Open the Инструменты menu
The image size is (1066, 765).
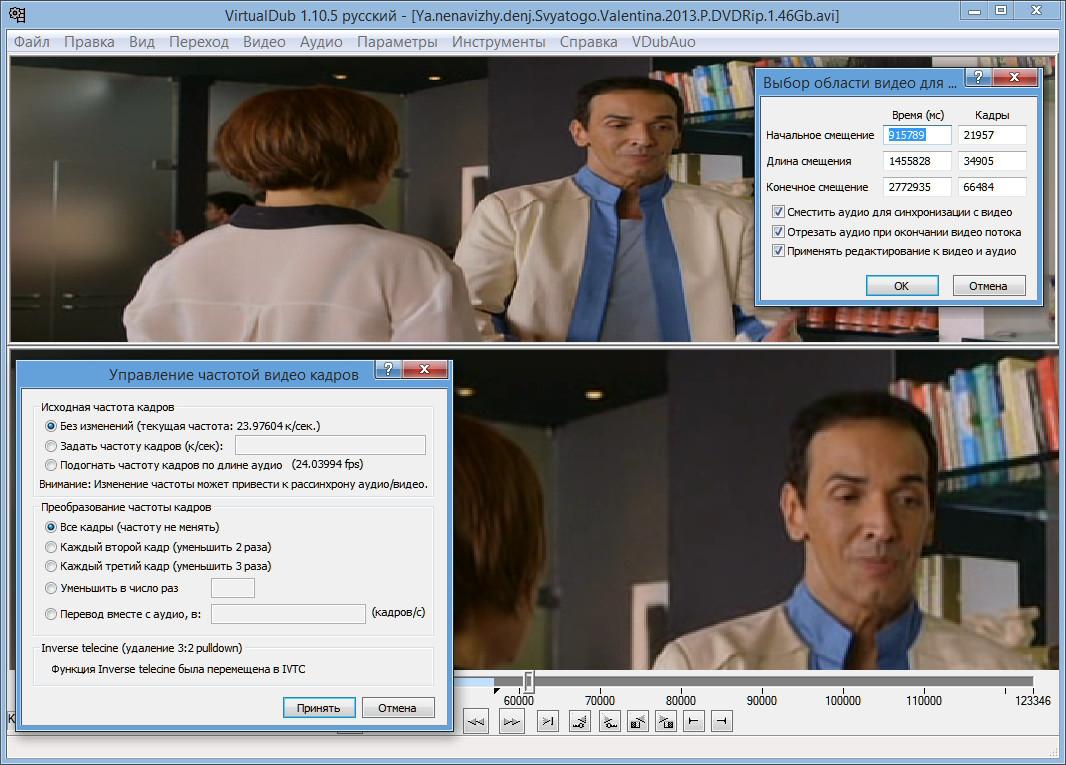tap(498, 42)
